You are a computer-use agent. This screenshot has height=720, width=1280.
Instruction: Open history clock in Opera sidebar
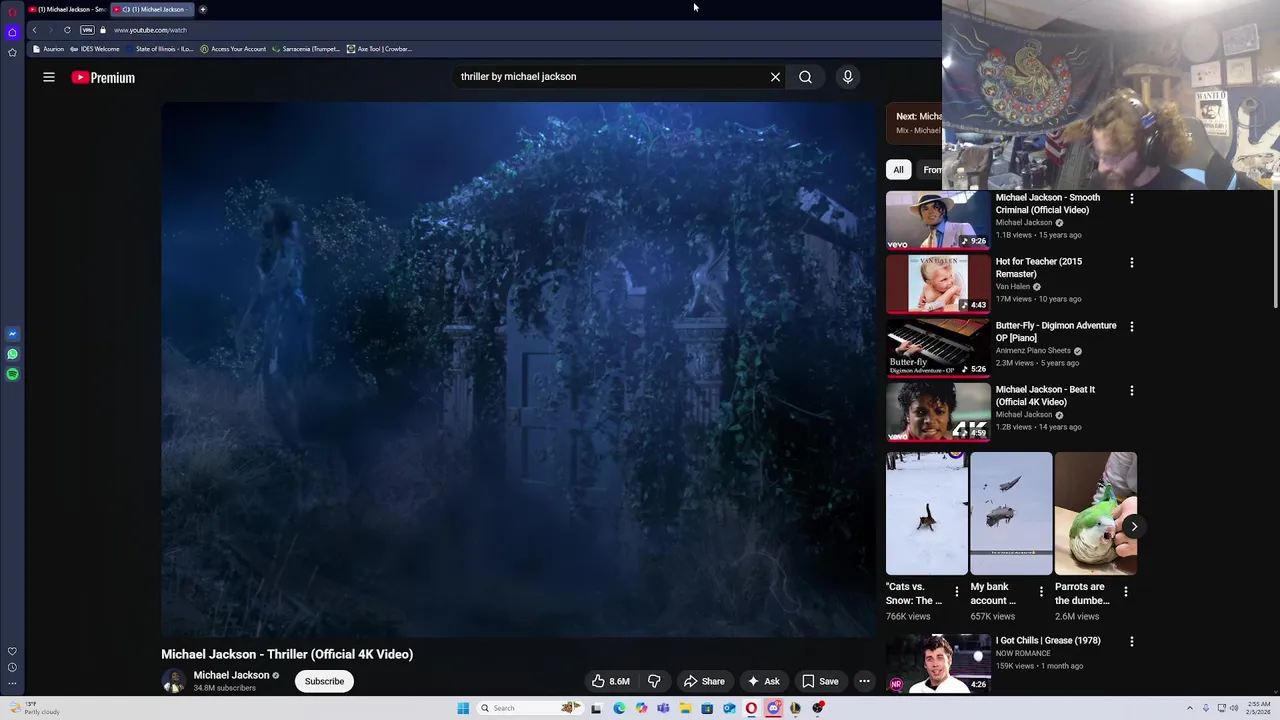pos(12,667)
